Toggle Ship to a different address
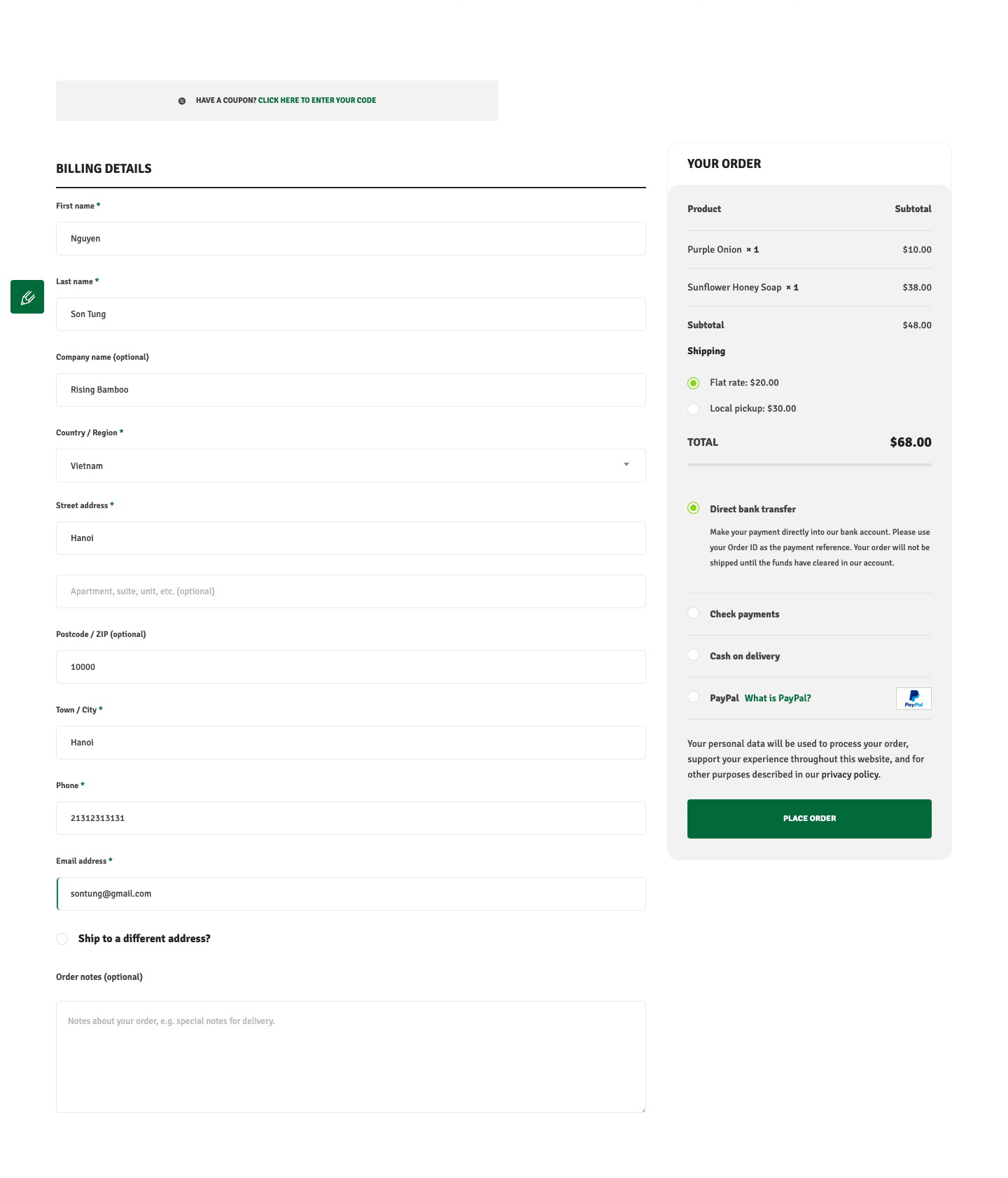 (x=62, y=939)
